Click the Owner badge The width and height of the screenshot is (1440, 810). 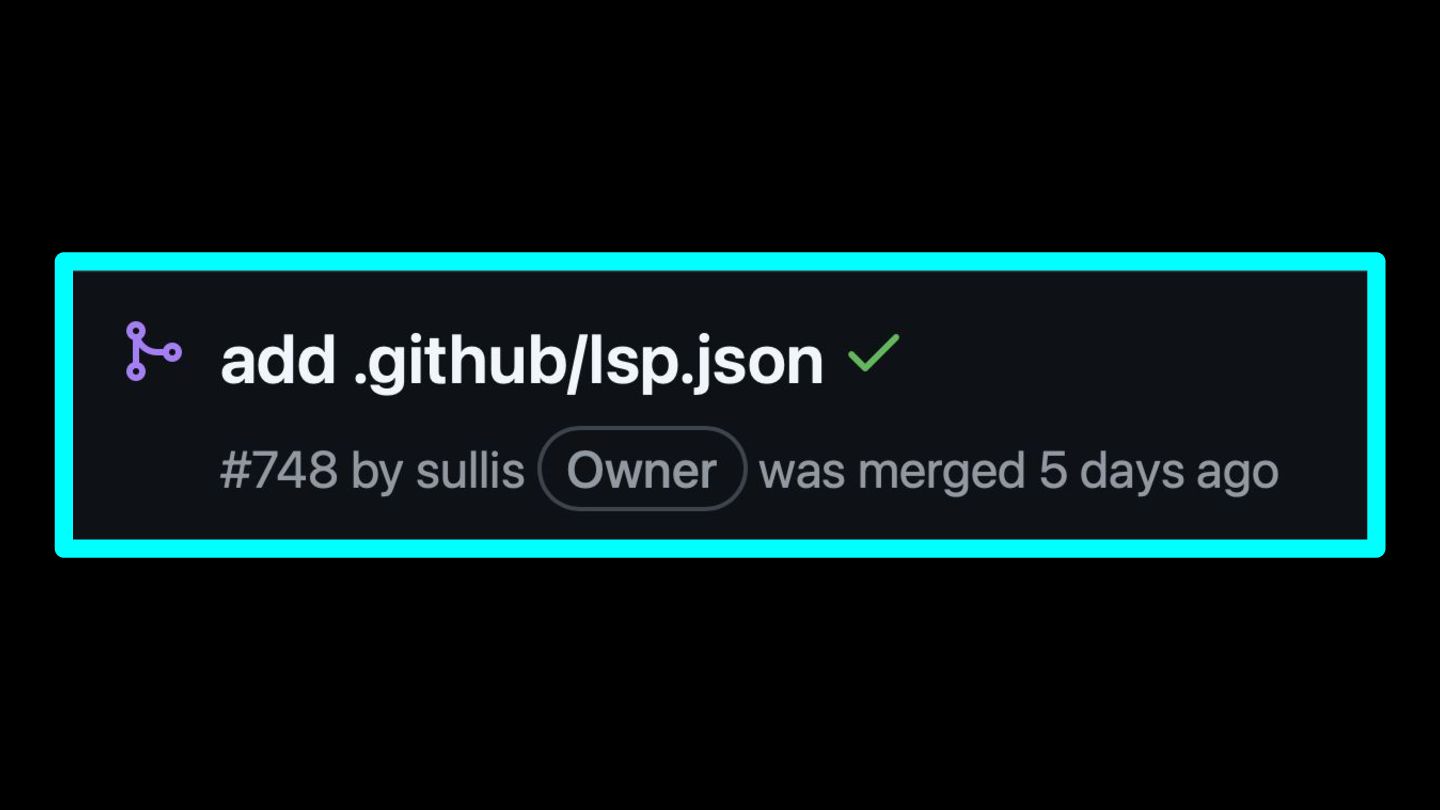pyautogui.click(x=642, y=469)
